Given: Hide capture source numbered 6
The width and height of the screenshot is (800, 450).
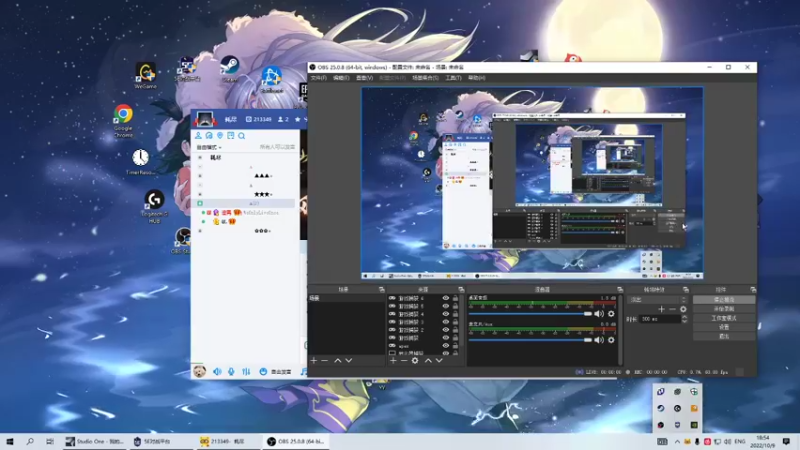Looking at the screenshot, I should [x=445, y=298].
